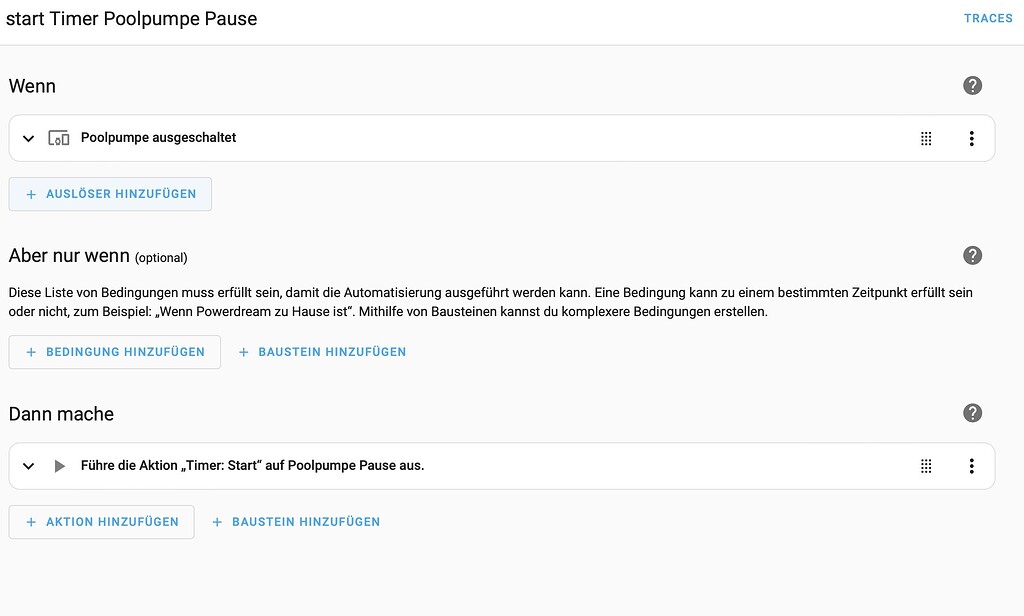Click the trigger row Poolpumpe ausgeschaltet
1024x616 pixels.
click(160, 138)
